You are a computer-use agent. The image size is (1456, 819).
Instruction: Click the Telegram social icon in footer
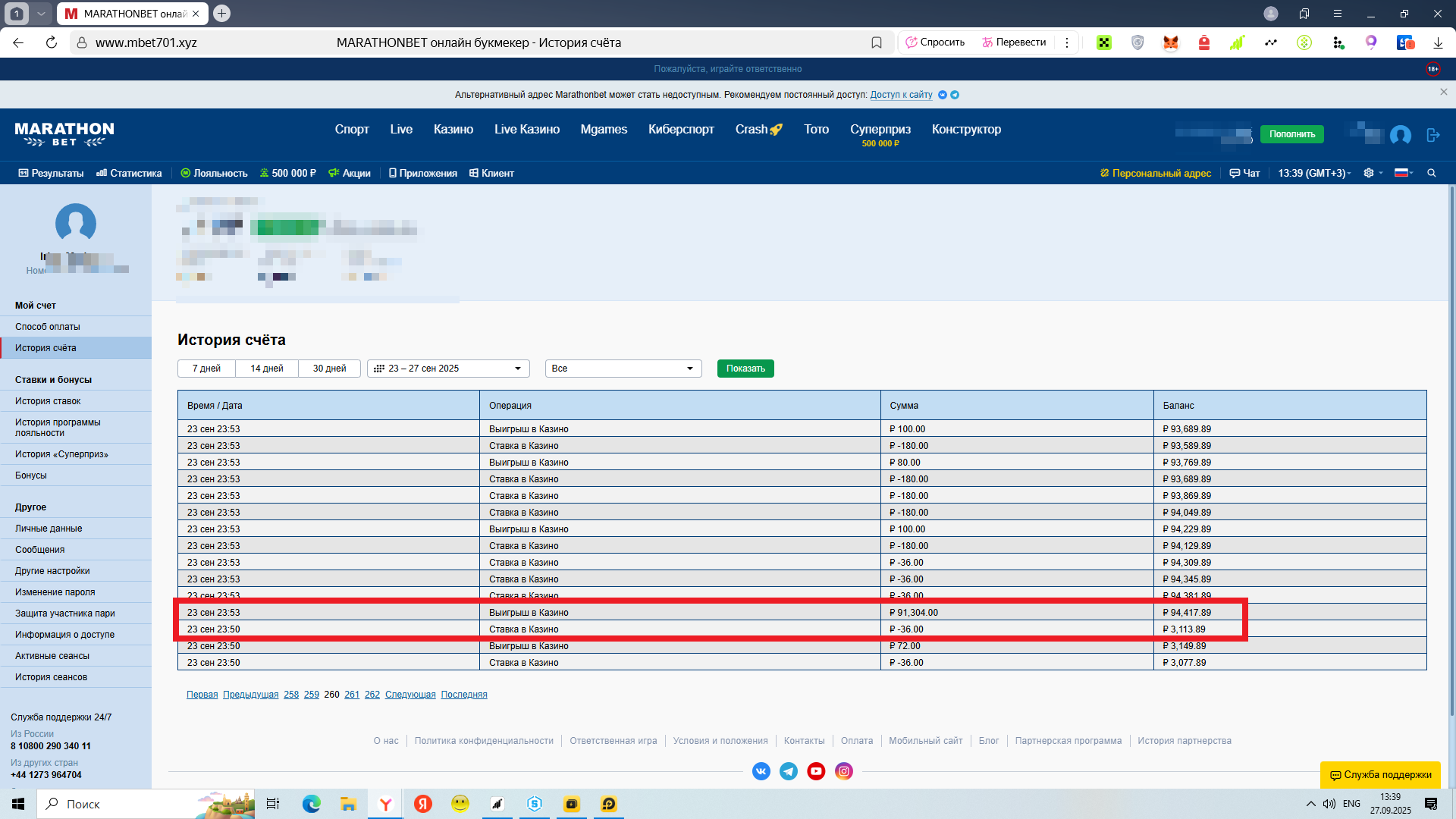pos(789,771)
